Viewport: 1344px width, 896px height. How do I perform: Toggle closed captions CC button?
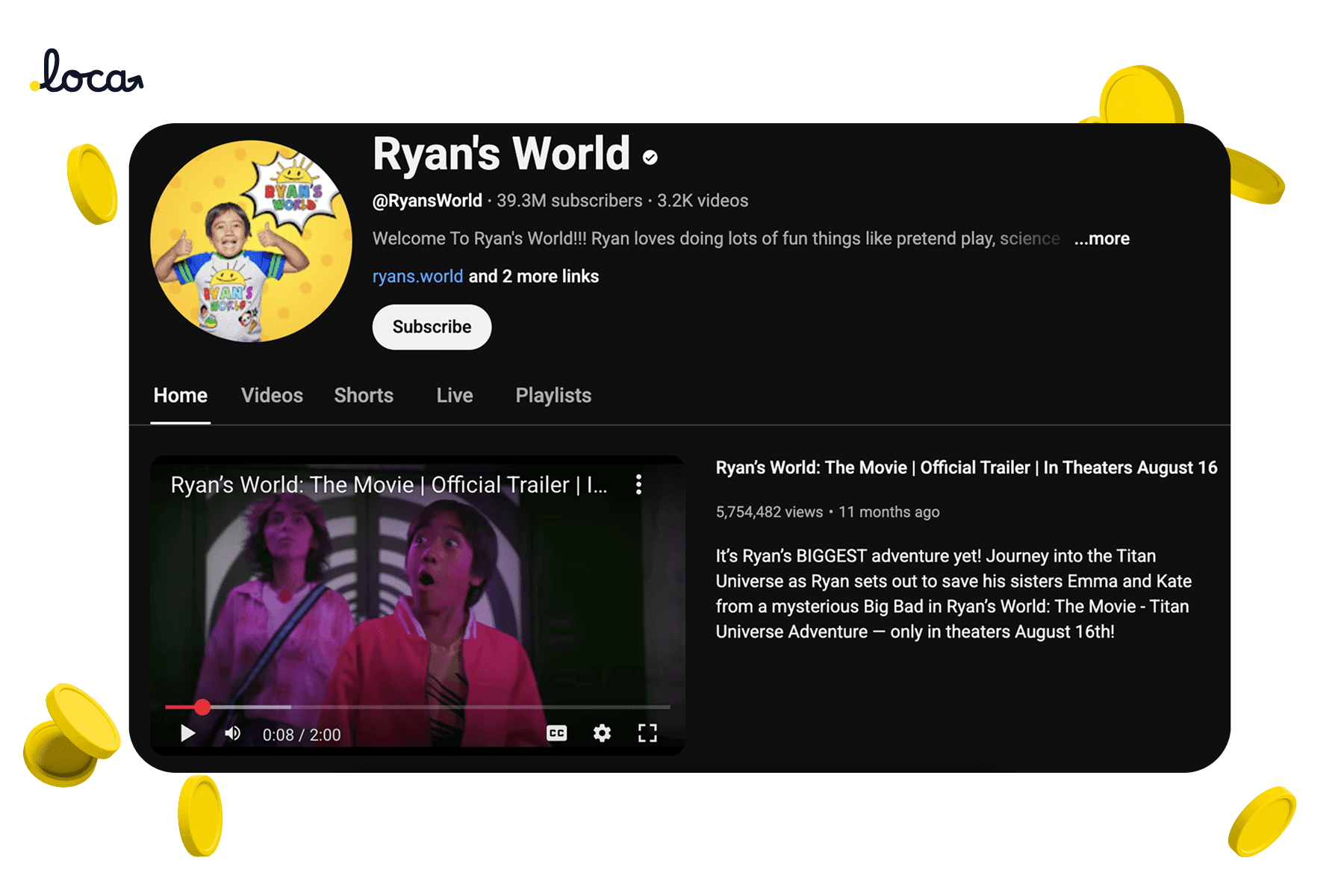[x=557, y=733]
